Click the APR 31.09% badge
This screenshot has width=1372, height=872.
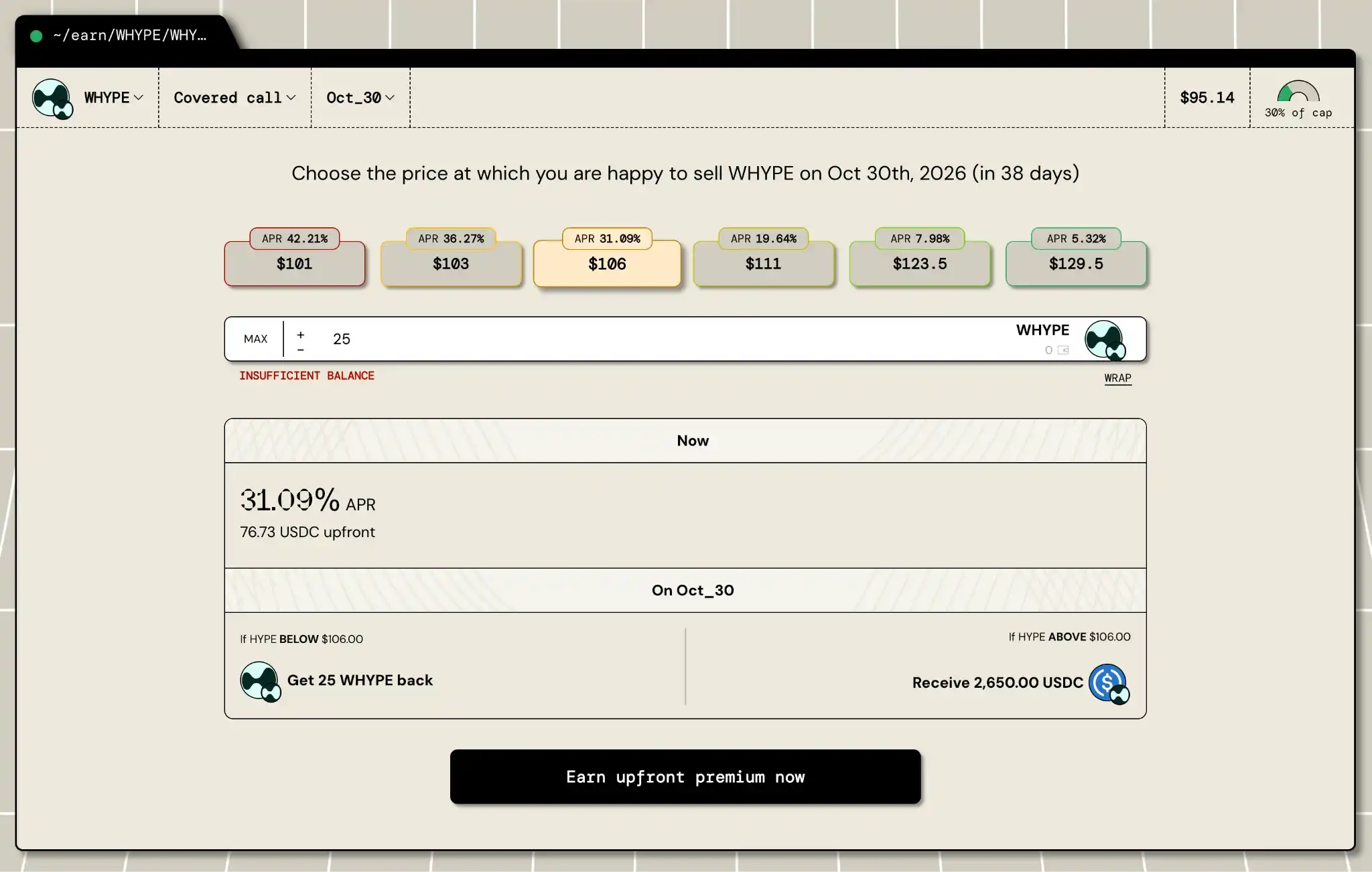(607, 238)
